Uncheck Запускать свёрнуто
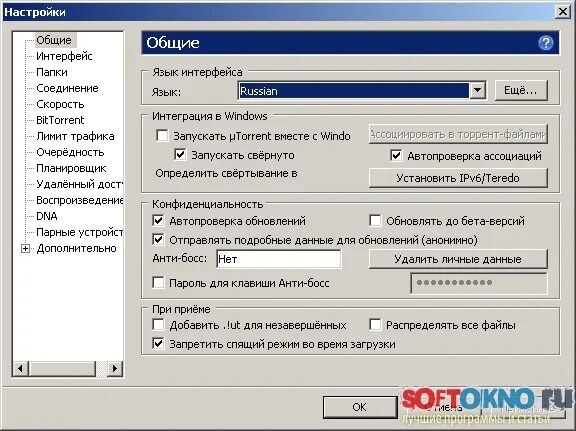Viewport: 576px width, 431px height. pos(180,155)
